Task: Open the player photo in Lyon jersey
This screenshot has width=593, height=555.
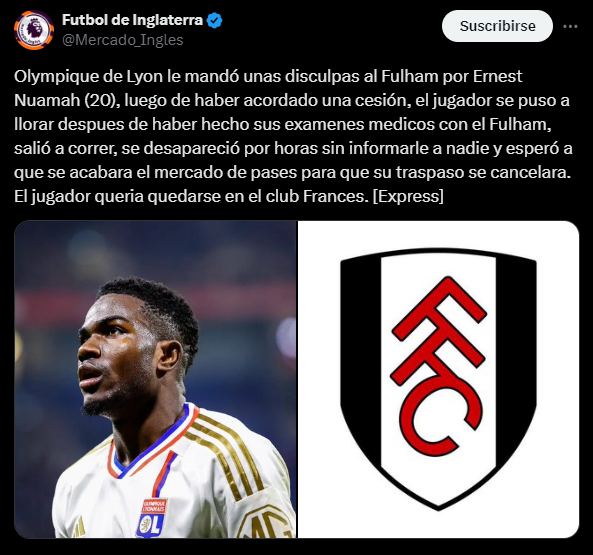Action: pos(155,379)
